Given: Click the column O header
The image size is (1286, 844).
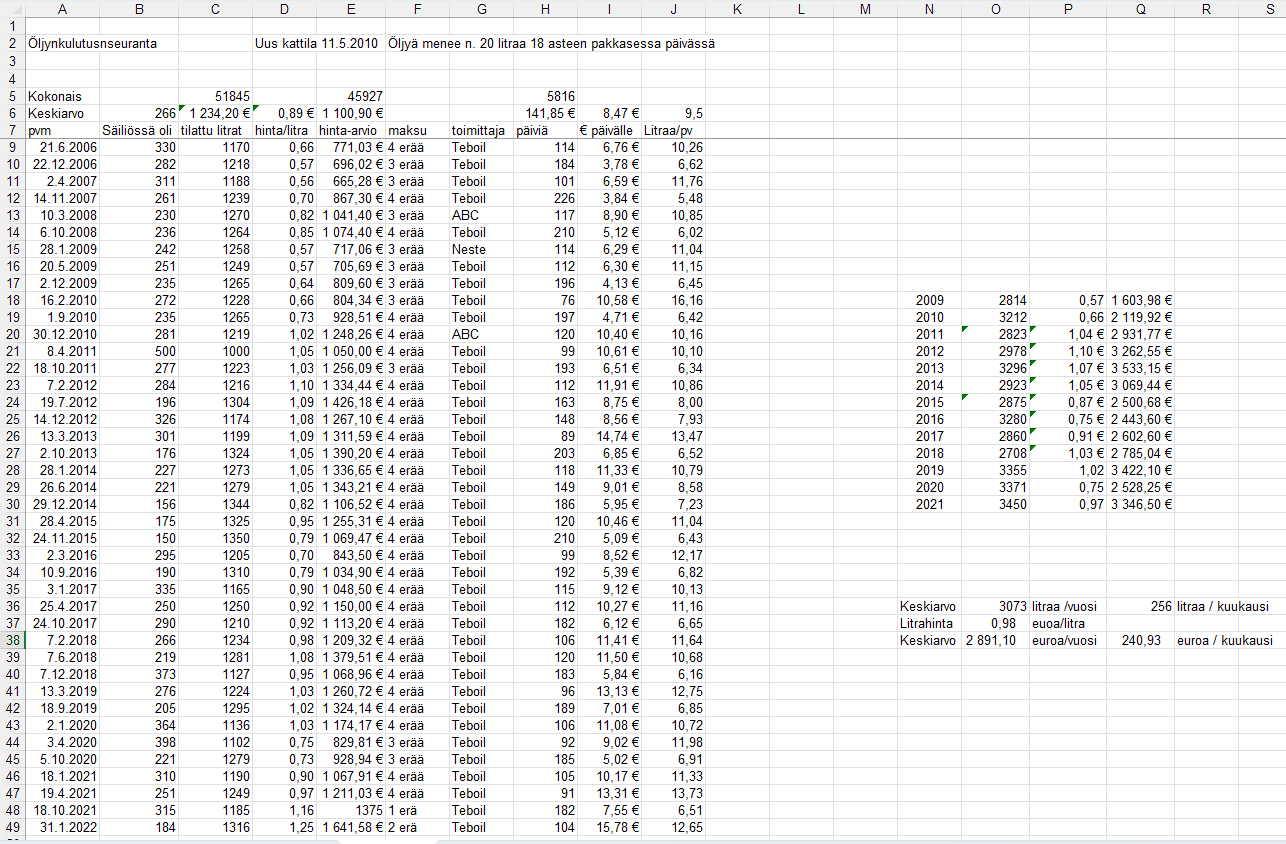Looking at the screenshot, I should 995,9.
